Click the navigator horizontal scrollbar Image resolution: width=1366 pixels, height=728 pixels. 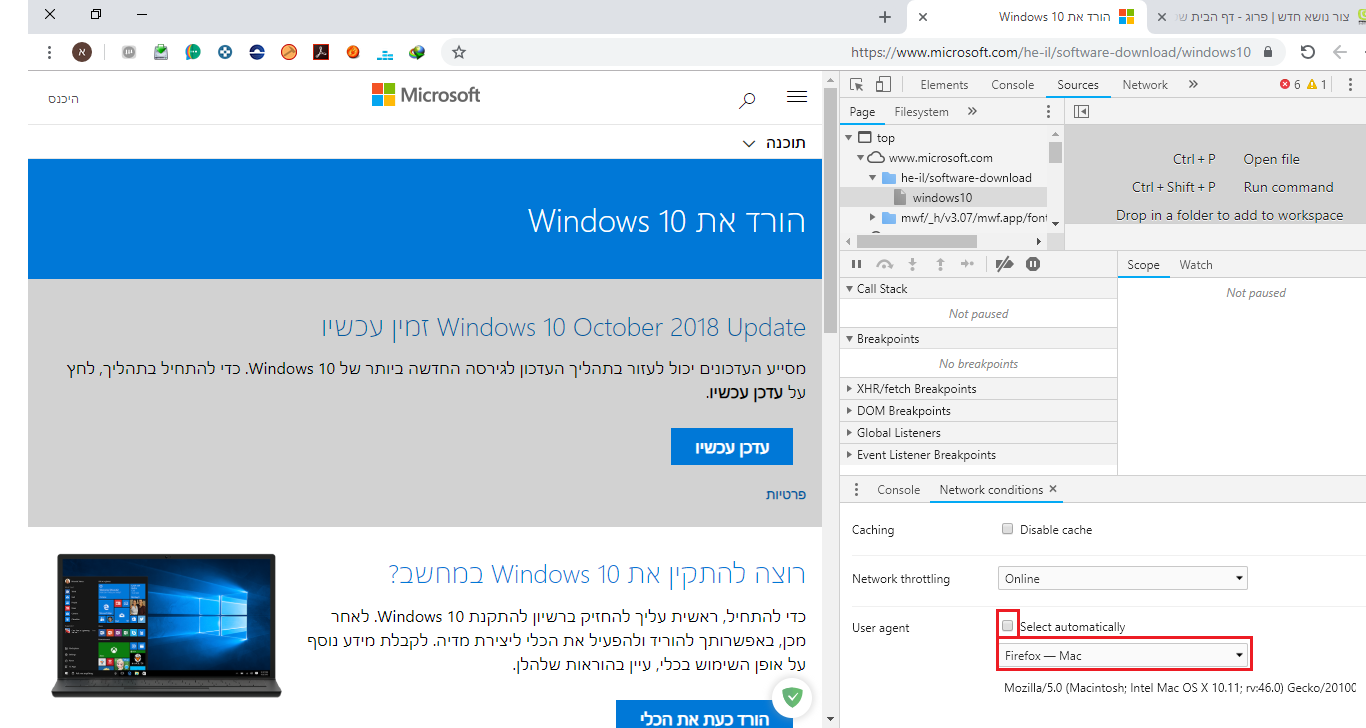916,241
